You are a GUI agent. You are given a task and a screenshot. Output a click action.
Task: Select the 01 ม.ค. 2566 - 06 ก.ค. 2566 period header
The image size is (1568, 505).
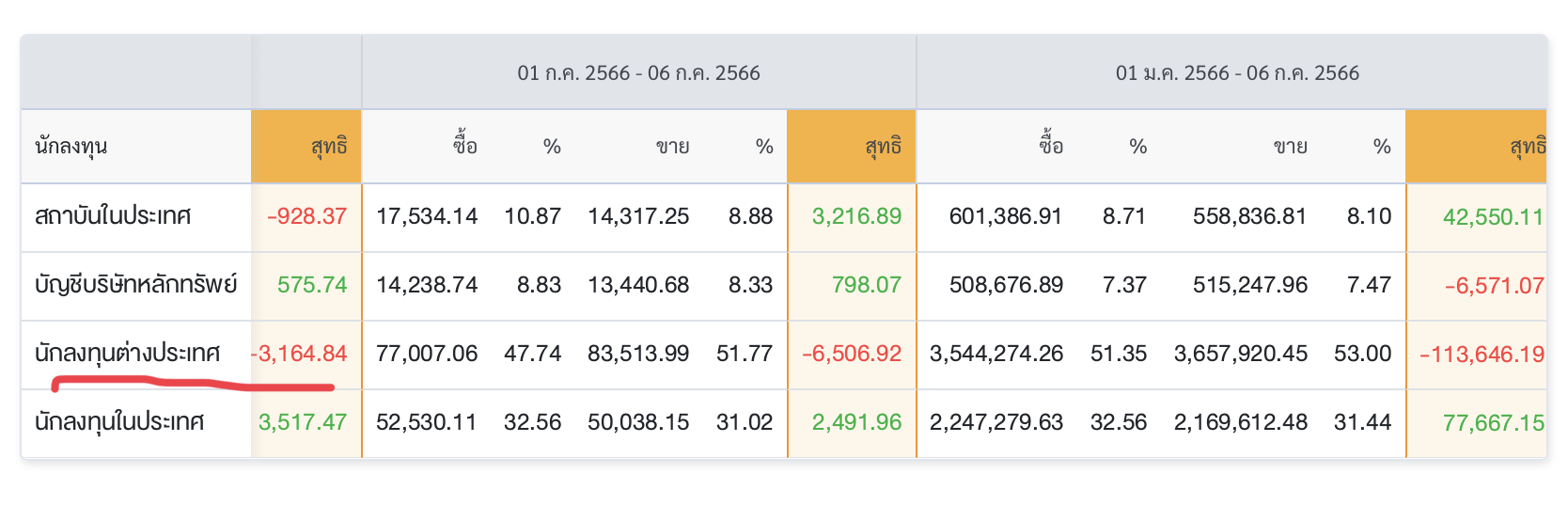[x=1237, y=73]
